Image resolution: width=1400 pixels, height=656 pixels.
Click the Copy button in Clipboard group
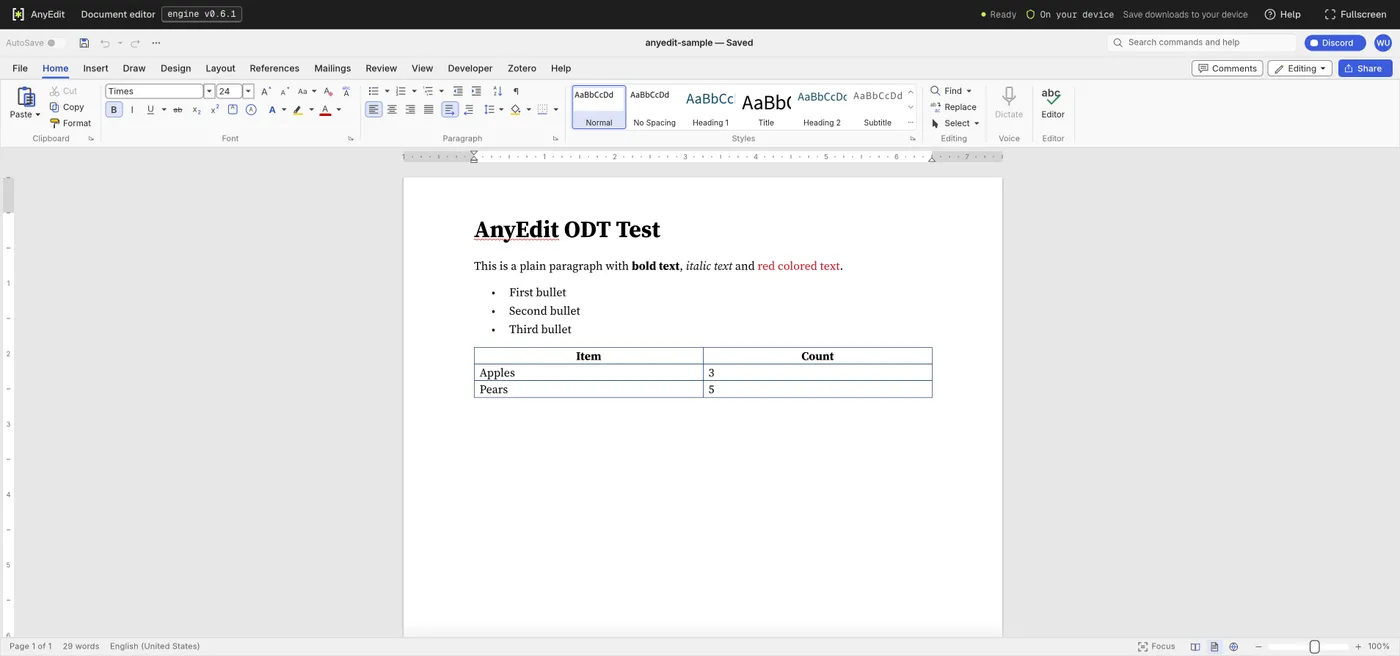pyautogui.click(x=67, y=107)
